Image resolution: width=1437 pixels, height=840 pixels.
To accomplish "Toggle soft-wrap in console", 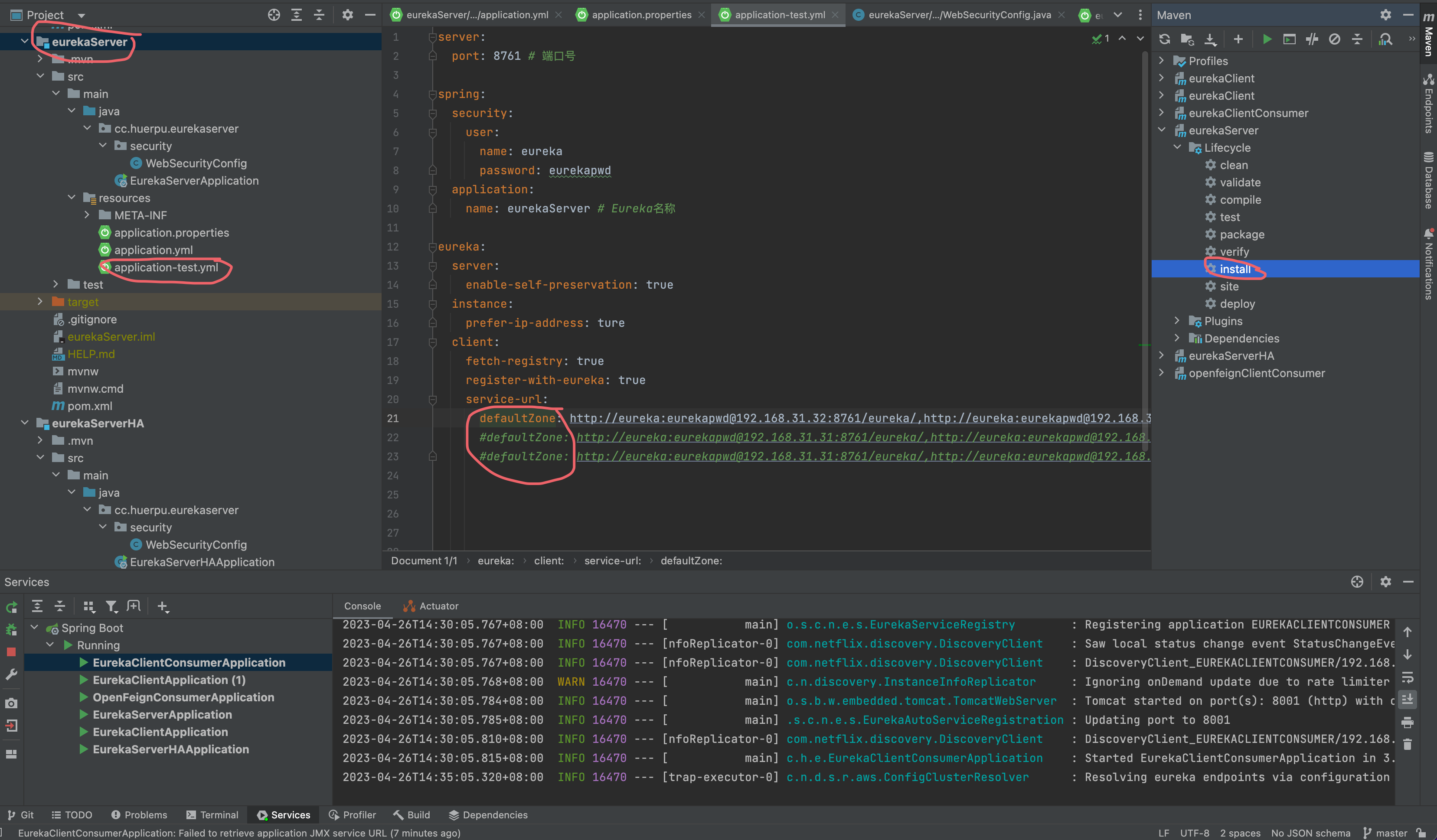I will (1408, 677).
